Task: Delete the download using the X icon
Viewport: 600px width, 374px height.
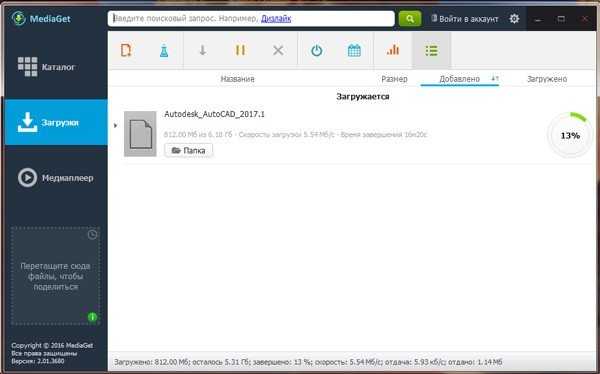Action: point(278,50)
